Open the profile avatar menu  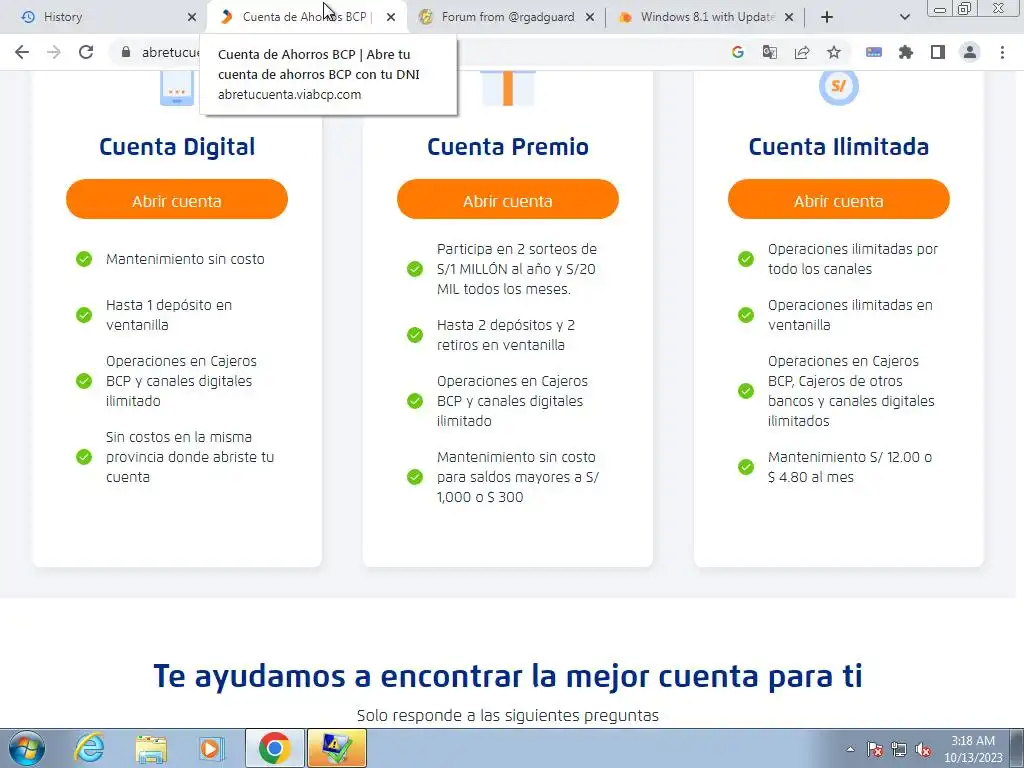[x=970, y=52]
